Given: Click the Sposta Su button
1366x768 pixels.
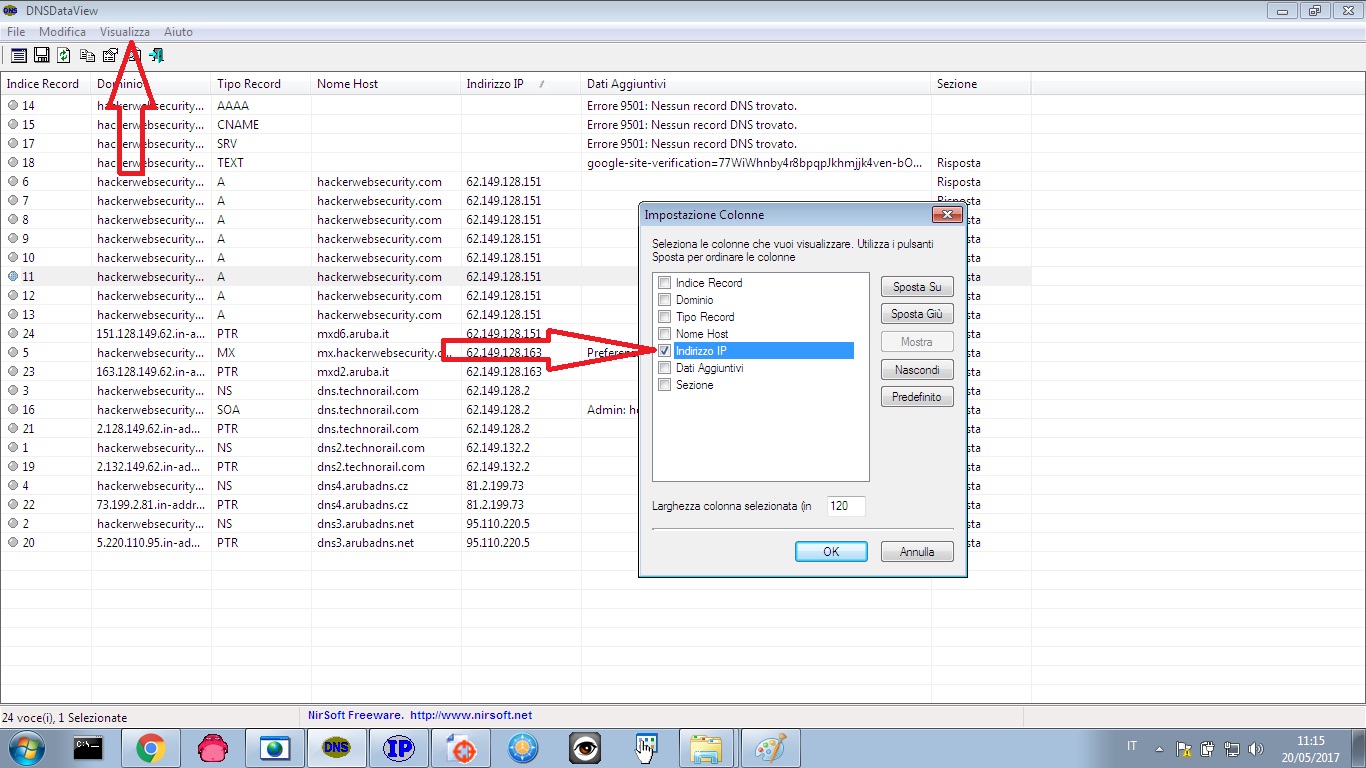Looking at the screenshot, I should [917, 287].
